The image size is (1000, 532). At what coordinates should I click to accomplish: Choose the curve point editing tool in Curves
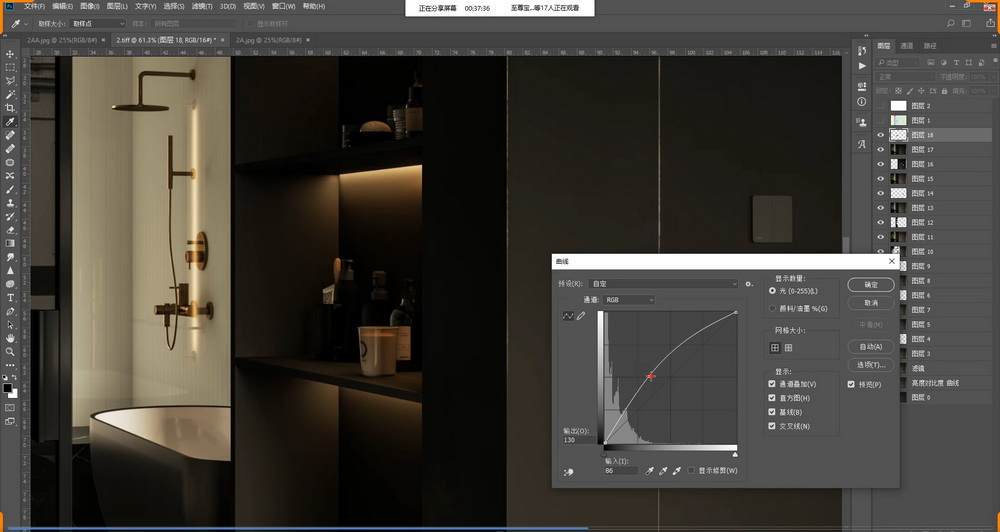pyautogui.click(x=568, y=316)
